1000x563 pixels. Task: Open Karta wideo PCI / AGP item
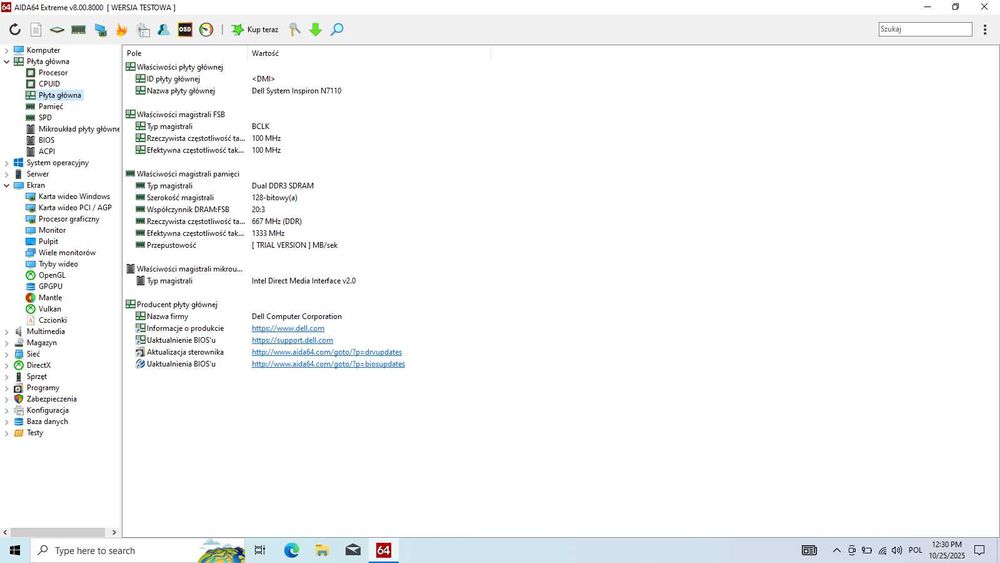click(75, 208)
